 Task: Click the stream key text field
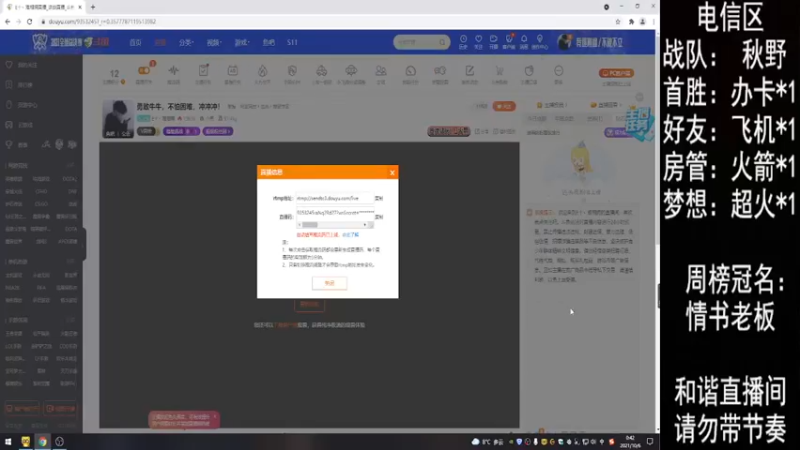[335, 212]
